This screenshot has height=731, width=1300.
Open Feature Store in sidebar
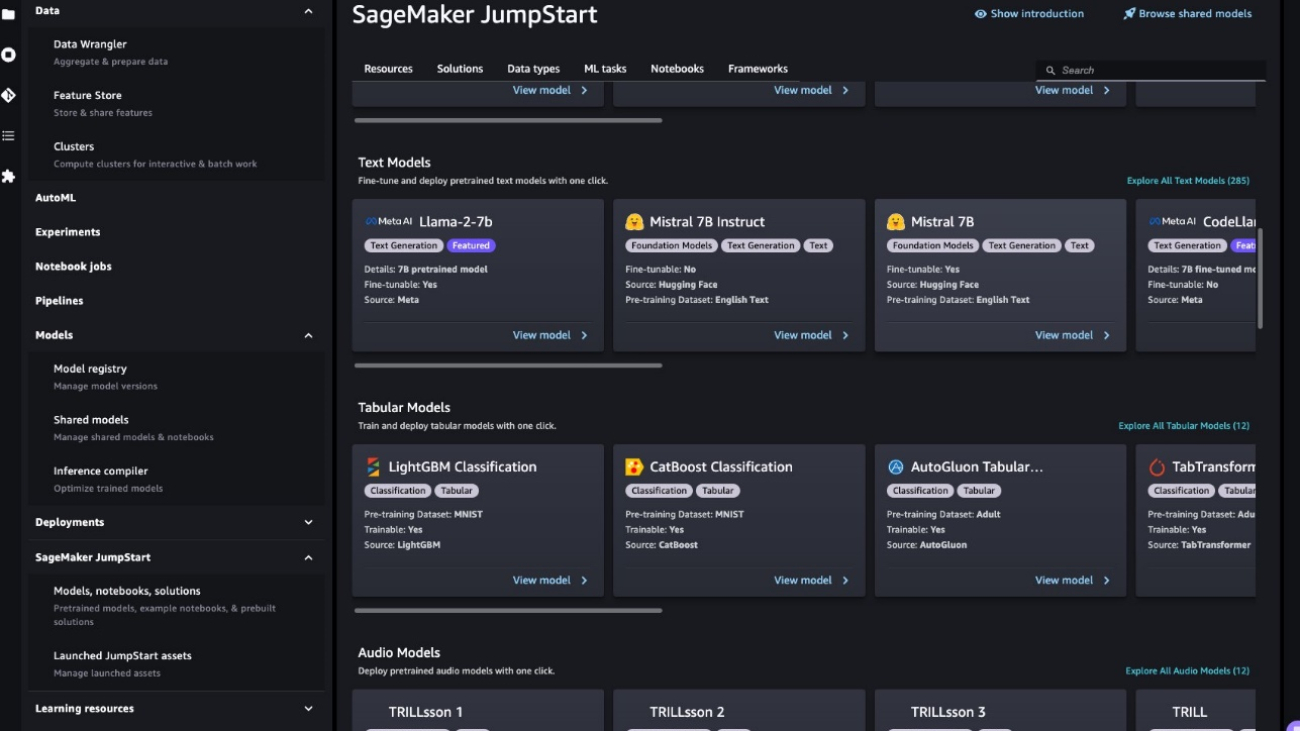pos(87,96)
